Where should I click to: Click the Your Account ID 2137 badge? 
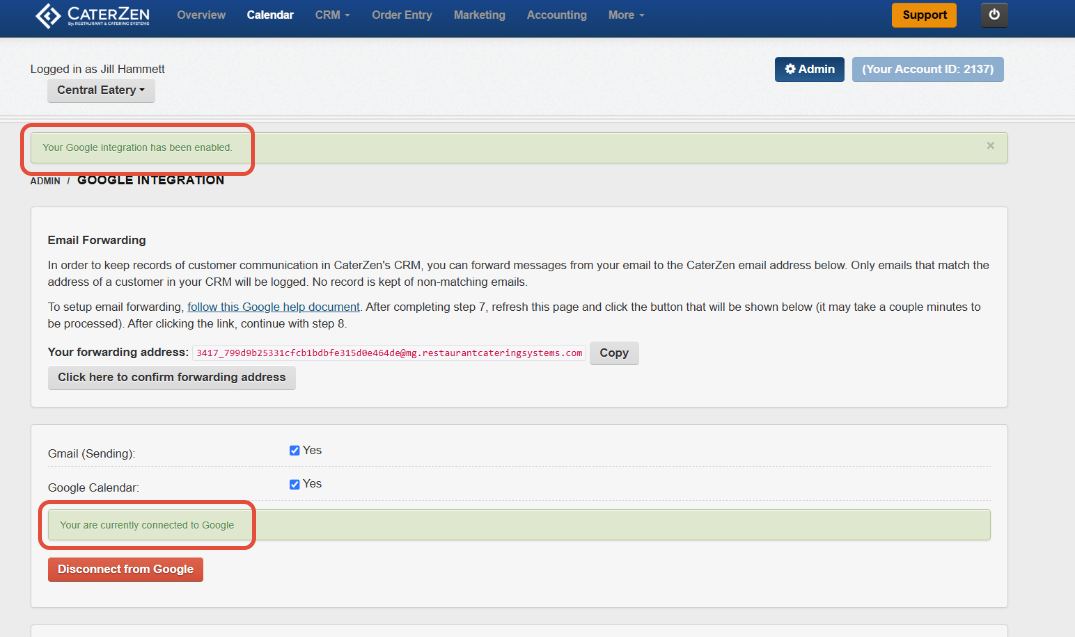tap(928, 69)
